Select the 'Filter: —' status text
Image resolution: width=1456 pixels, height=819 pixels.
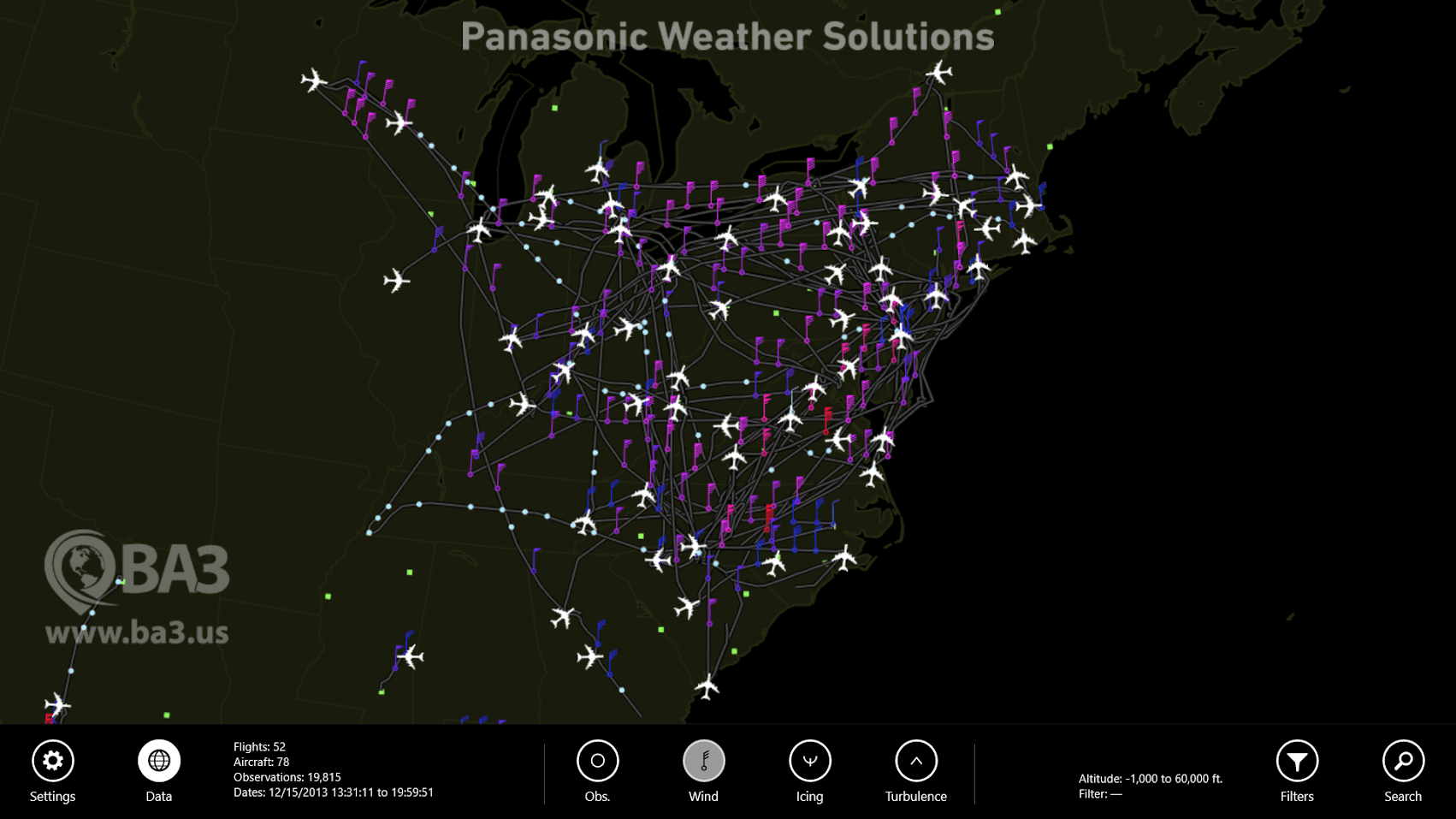[1099, 794]
